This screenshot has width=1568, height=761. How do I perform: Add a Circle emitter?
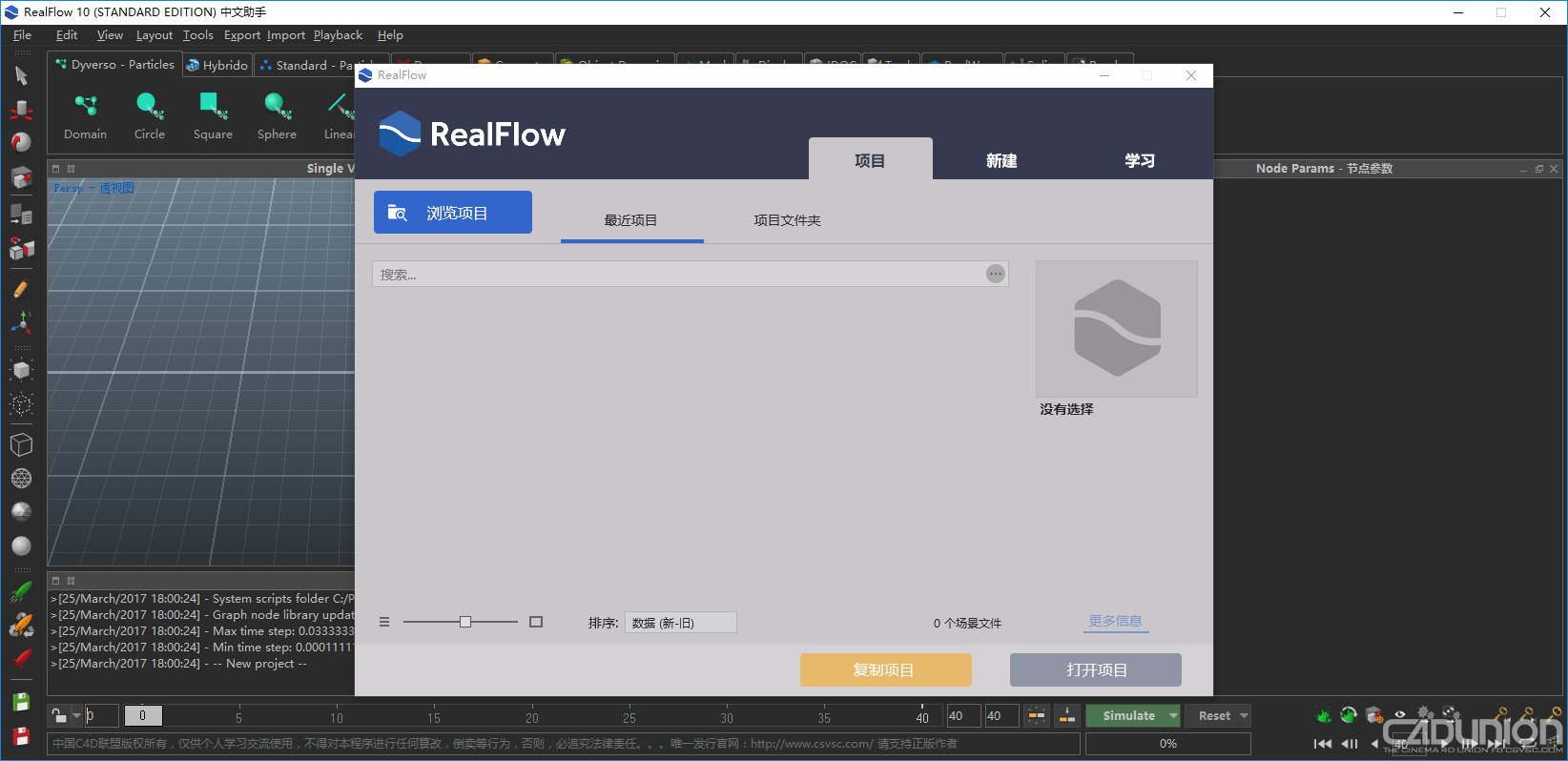pyautogui.click(x=149, y=117)
